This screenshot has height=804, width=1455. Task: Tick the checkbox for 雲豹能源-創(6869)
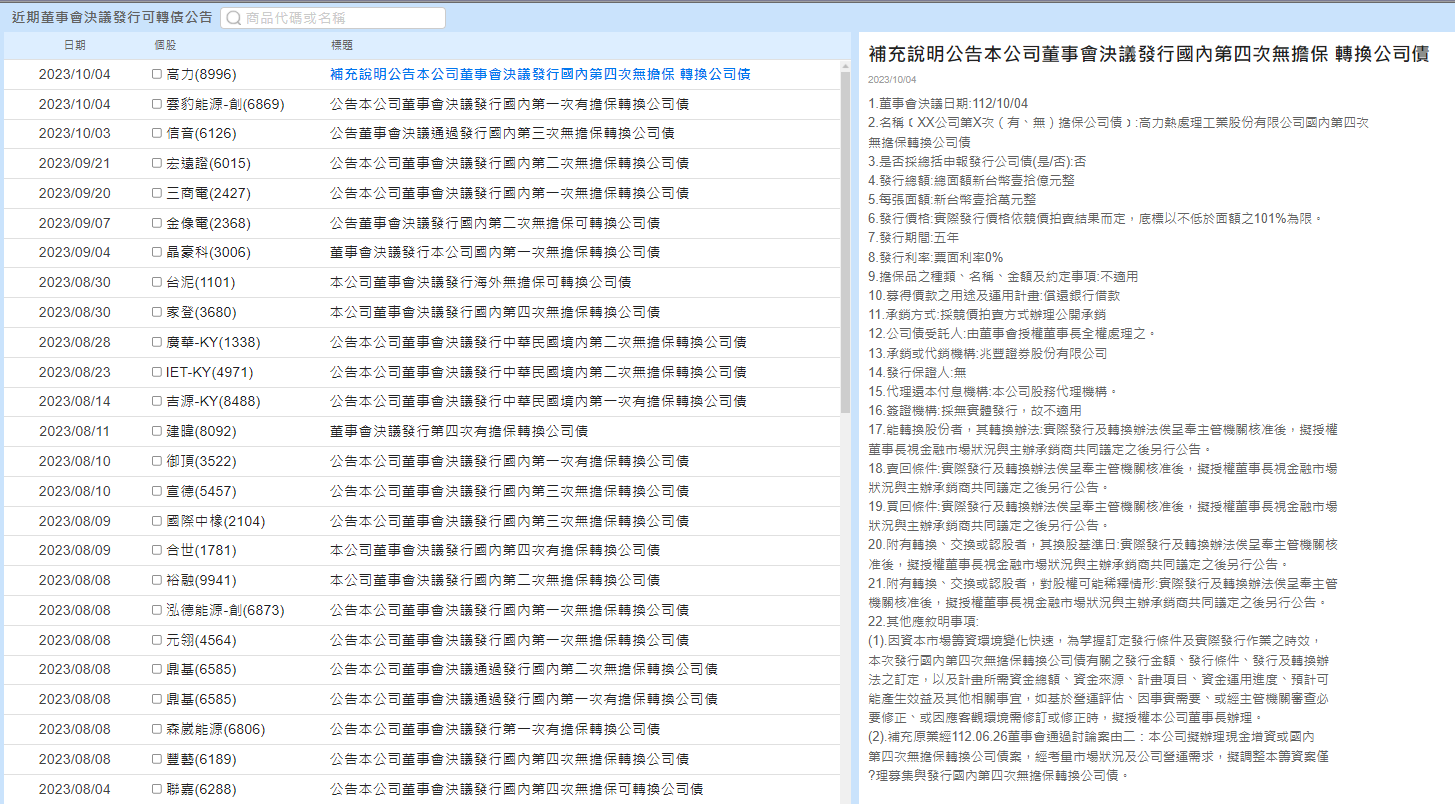point(157,104)
